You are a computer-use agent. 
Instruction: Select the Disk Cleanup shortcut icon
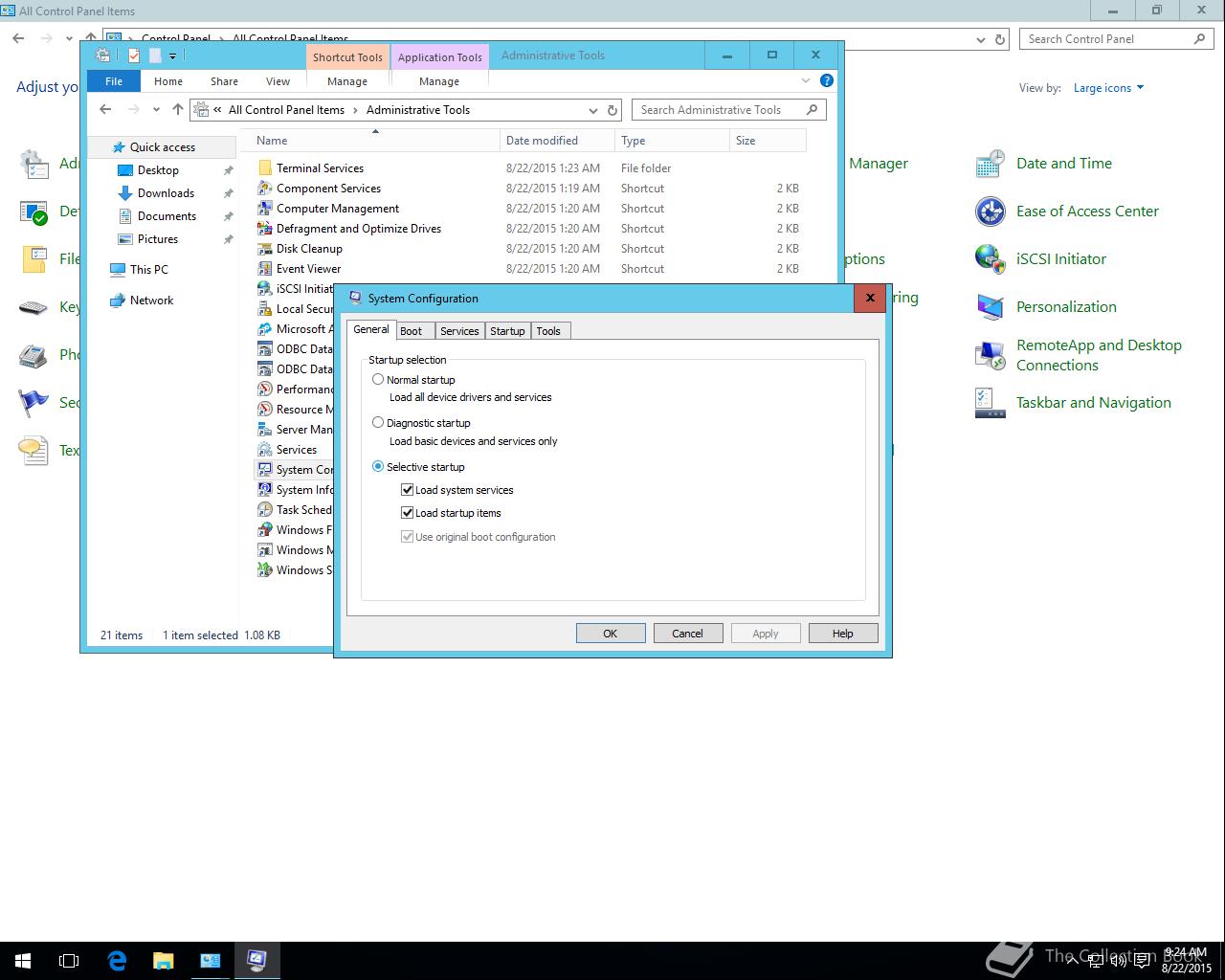tap(265, 249)
